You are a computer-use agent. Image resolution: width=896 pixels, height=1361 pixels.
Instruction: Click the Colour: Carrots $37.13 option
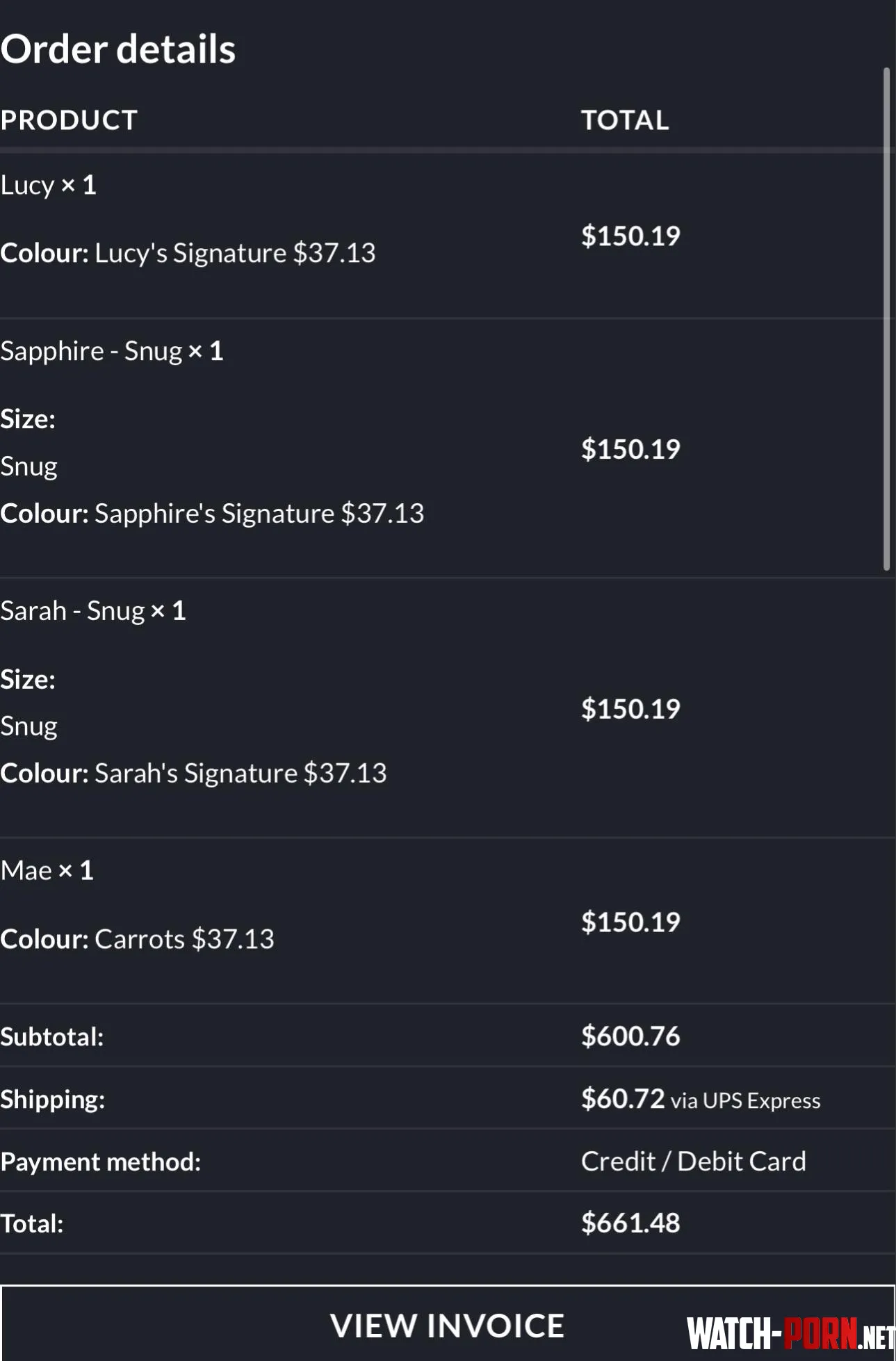point(138,939)
